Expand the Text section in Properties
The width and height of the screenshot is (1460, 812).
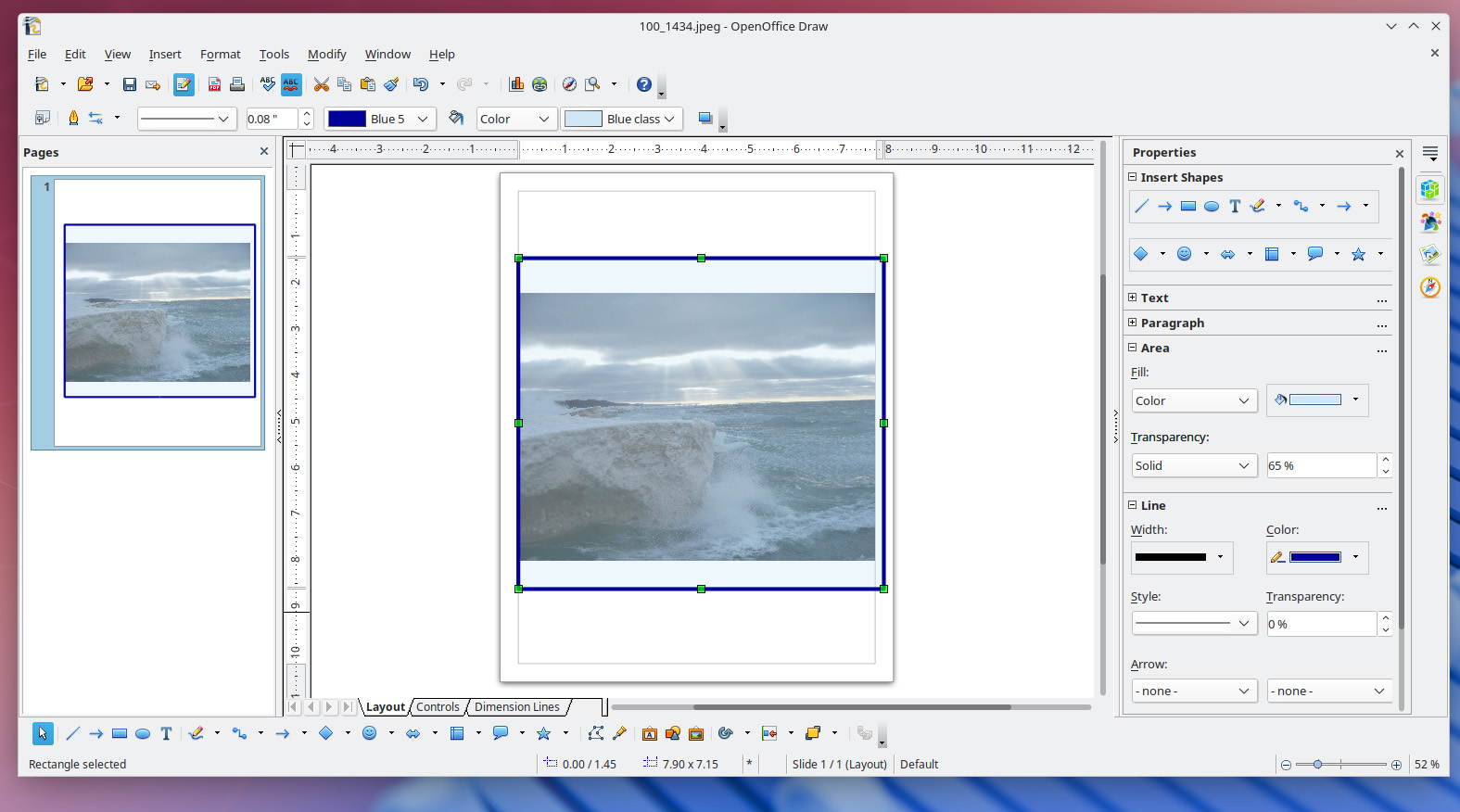click(1133, 298)
